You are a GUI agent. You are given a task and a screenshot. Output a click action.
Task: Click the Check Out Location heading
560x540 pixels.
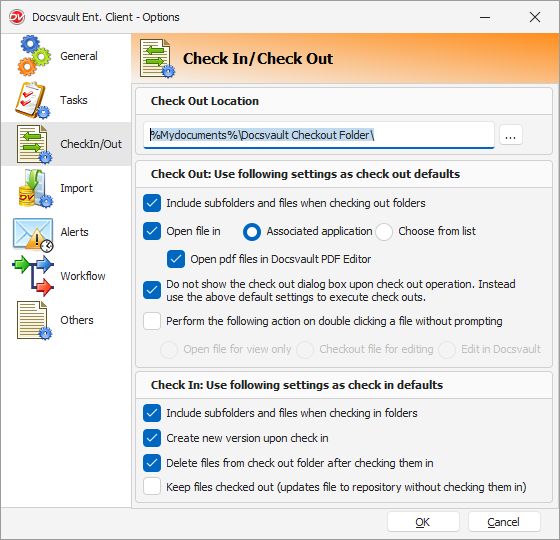click(205, 101)
